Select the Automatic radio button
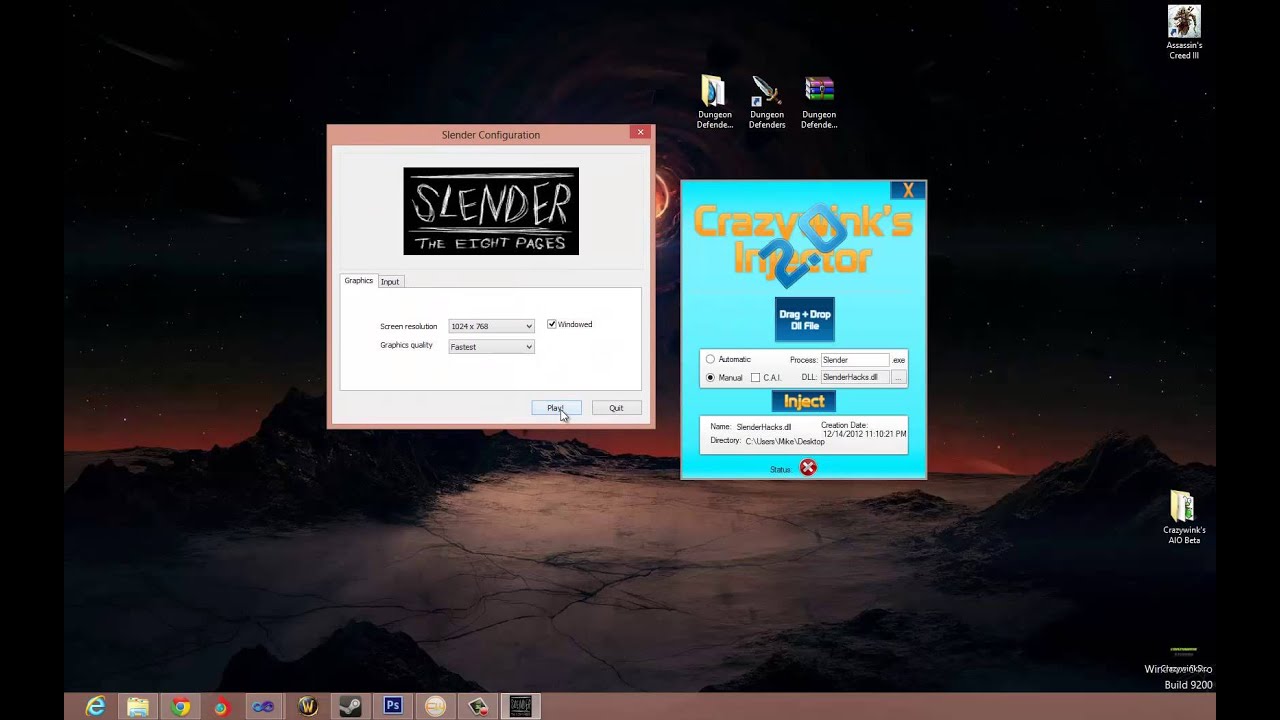 pyautogui.click(x=711, y=360)
